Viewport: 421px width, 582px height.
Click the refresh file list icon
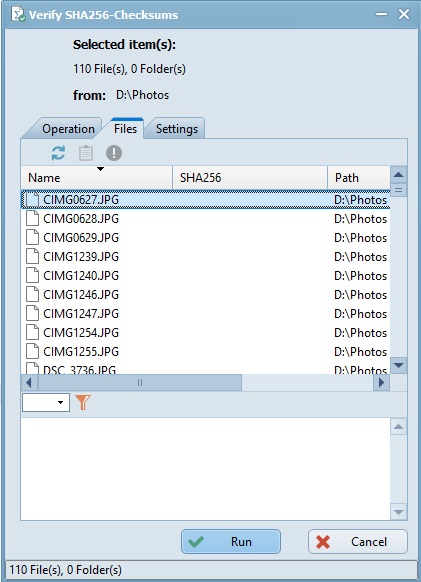coord(58,153)
